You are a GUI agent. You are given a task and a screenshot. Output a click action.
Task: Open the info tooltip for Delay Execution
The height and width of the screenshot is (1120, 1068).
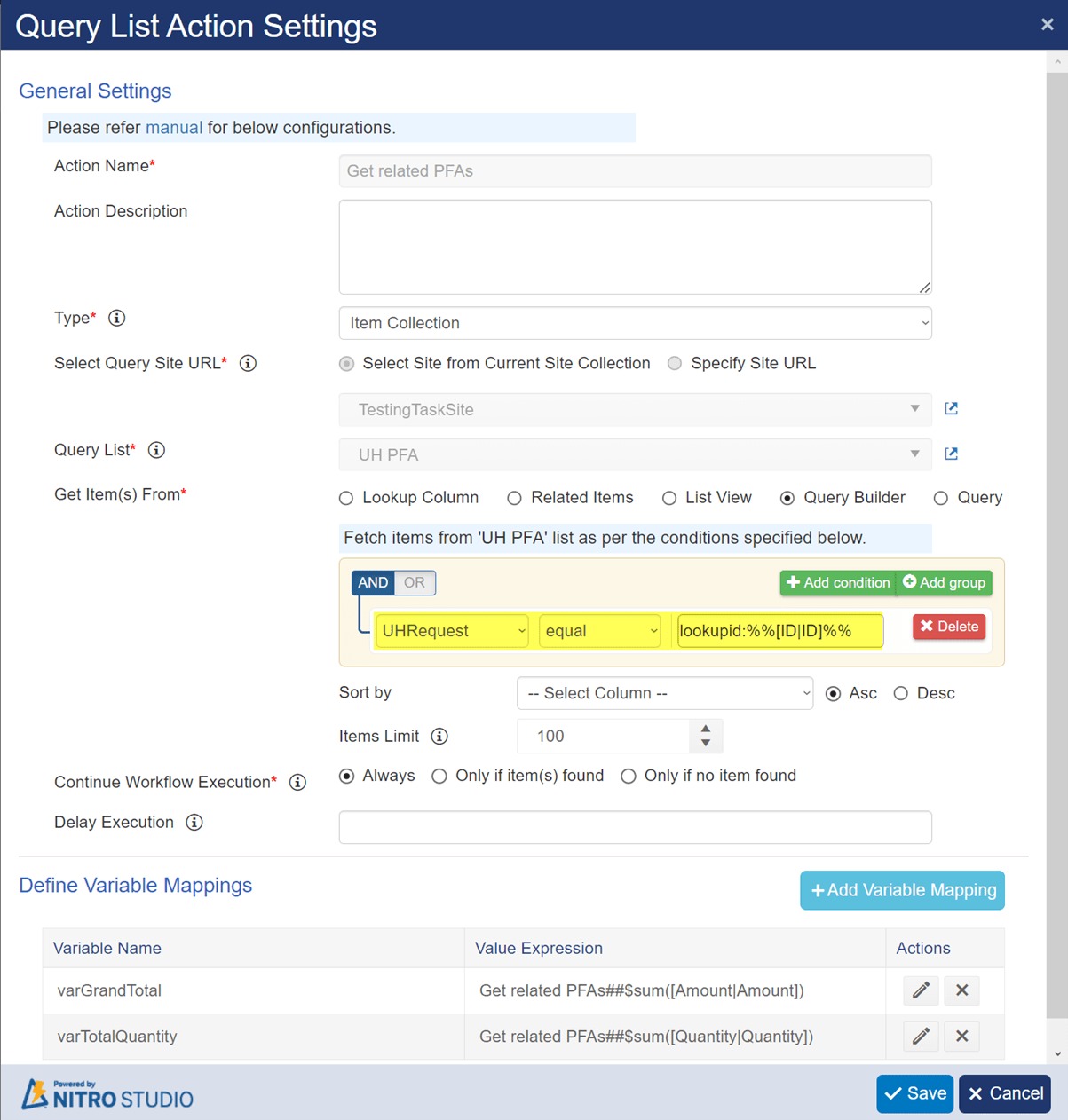(194, 822)
